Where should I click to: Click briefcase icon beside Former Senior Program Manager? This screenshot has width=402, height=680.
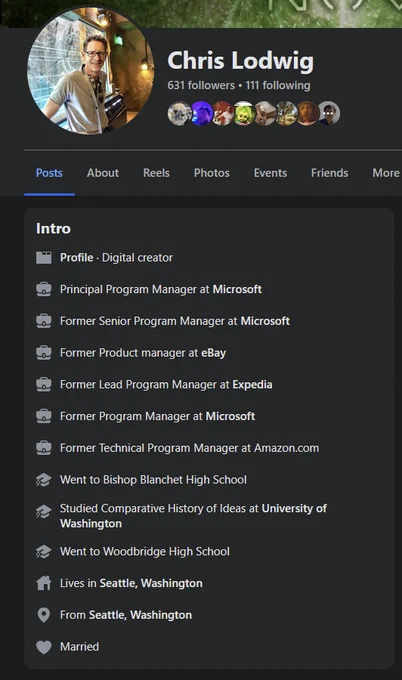(44, 321)
